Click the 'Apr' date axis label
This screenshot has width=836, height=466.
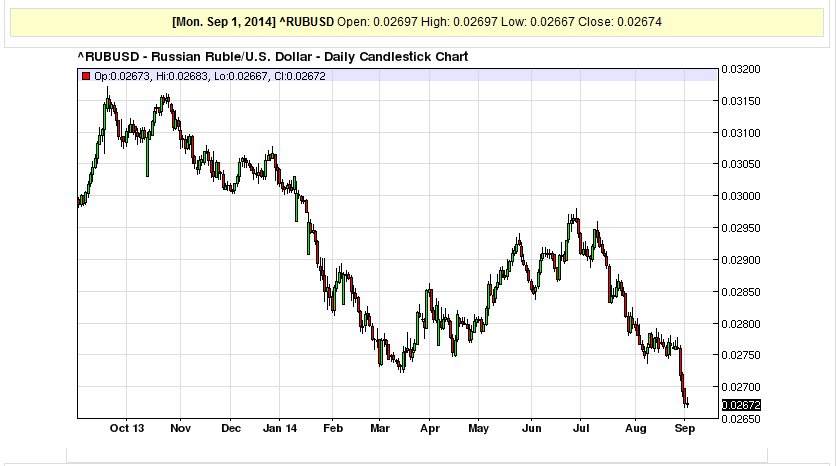[430, 428]
